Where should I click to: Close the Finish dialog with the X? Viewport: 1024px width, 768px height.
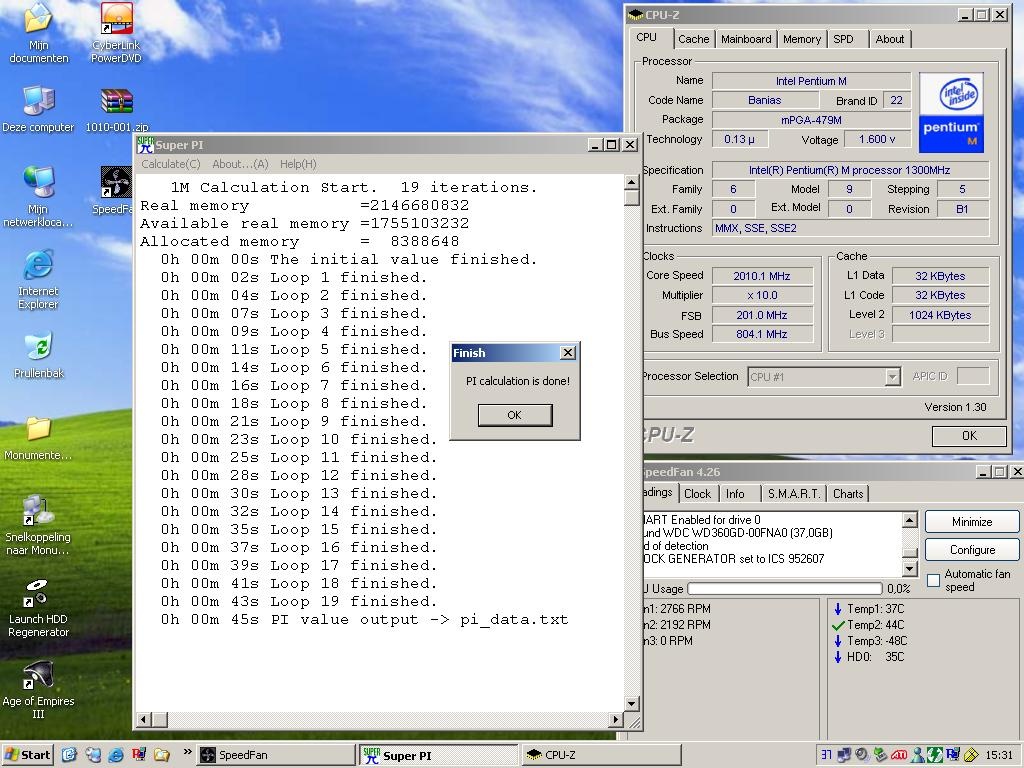[568, 353]
